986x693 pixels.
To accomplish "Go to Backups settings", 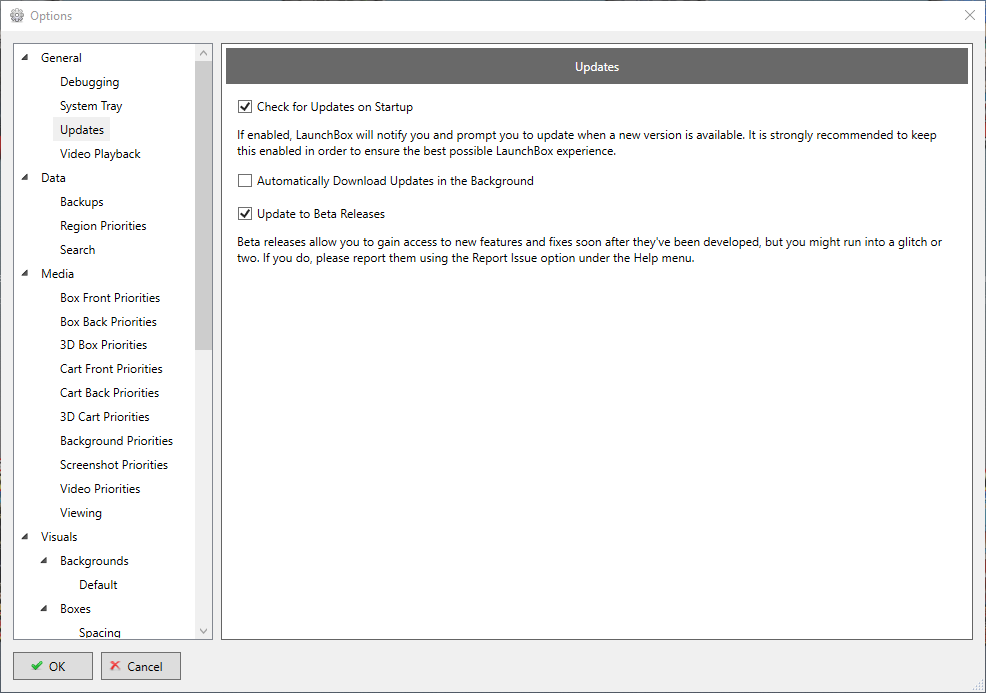I will click(82, 202).
